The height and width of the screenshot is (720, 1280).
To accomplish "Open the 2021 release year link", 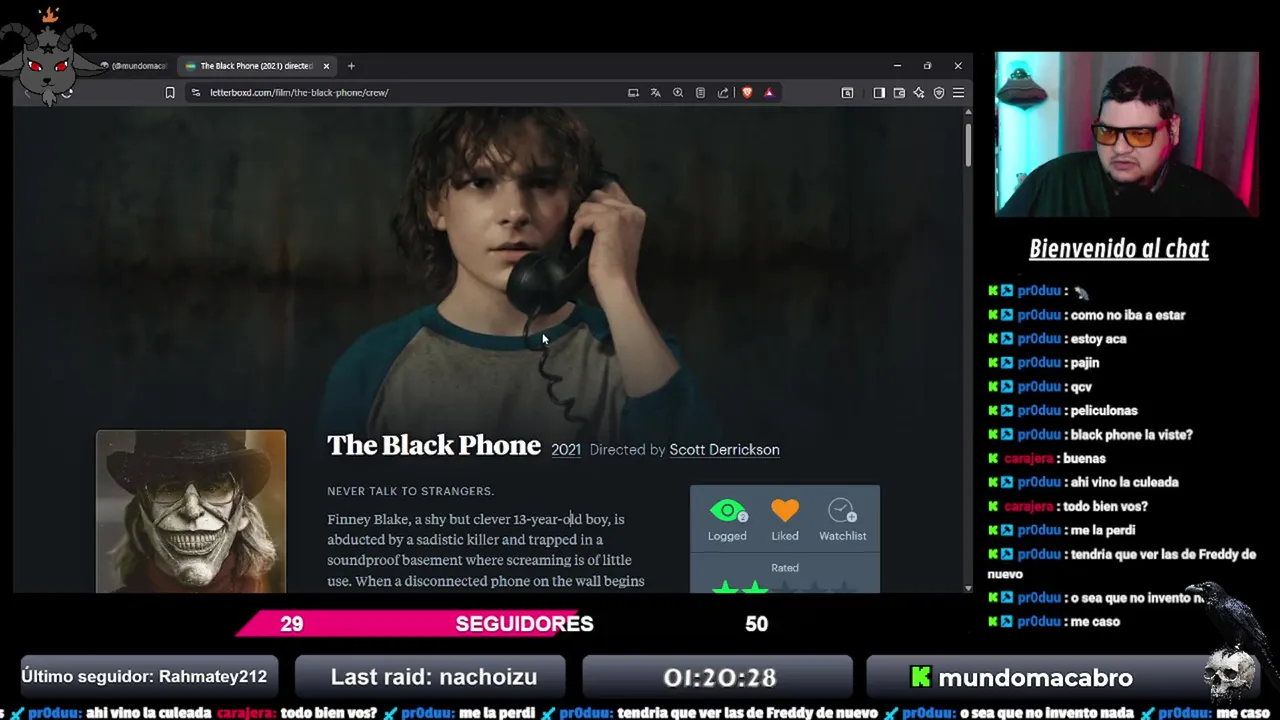I will (x=566, y=450).
